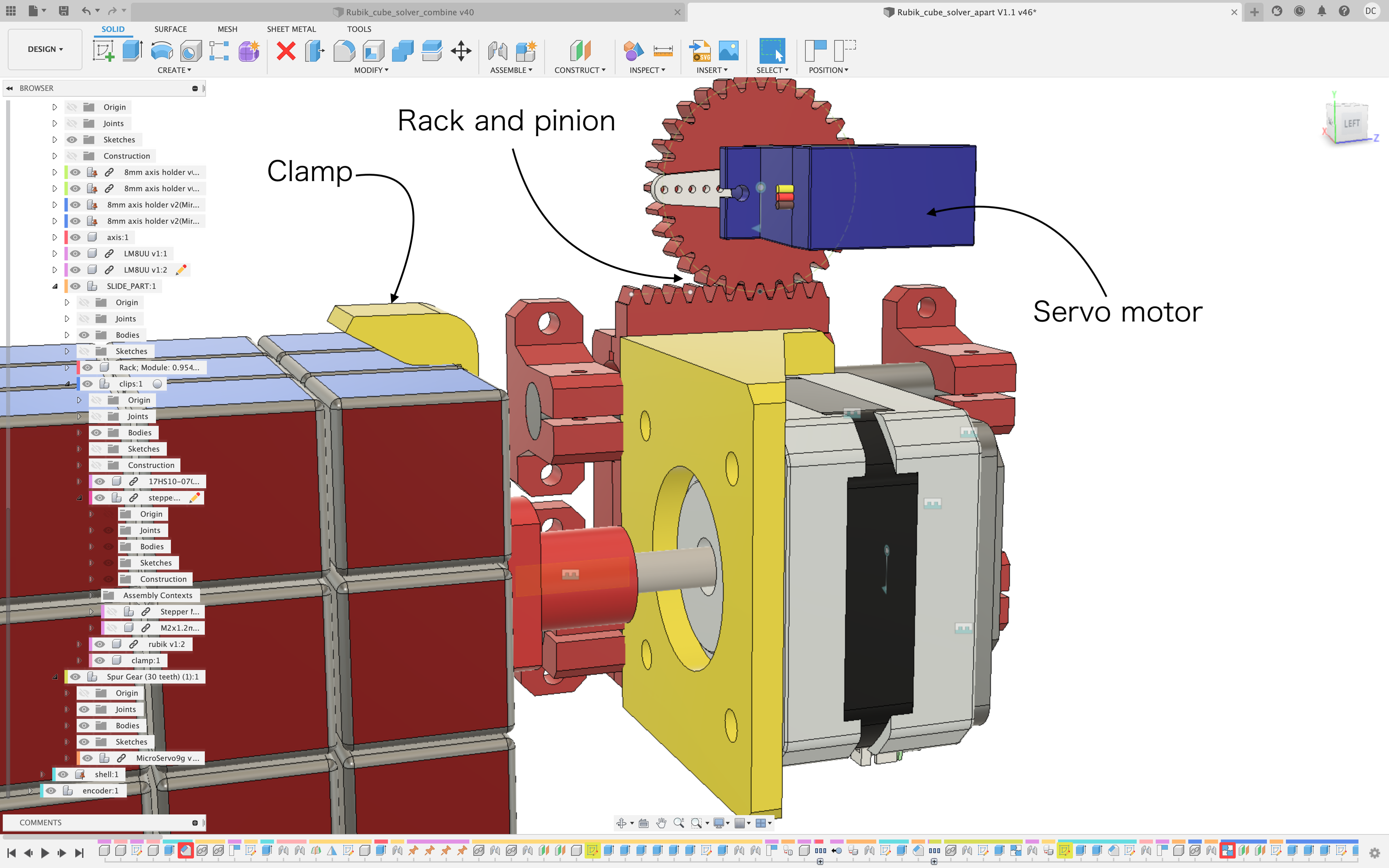This screenshot has width=1389, height=868.
Task: Open the CONSTRUCT dropdown menu
Action: [580, 70]
